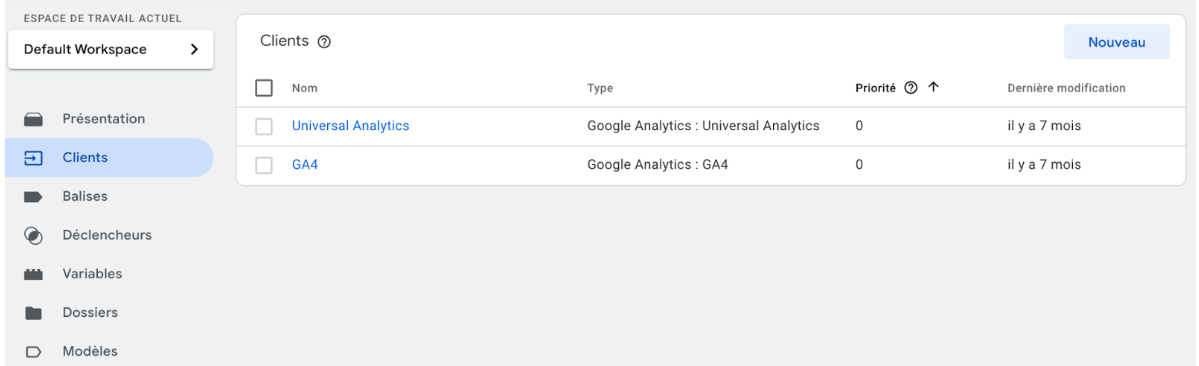Click the Déclencheurs circle icon
This screenshot has width=1199, height=366.
[34, 236]
